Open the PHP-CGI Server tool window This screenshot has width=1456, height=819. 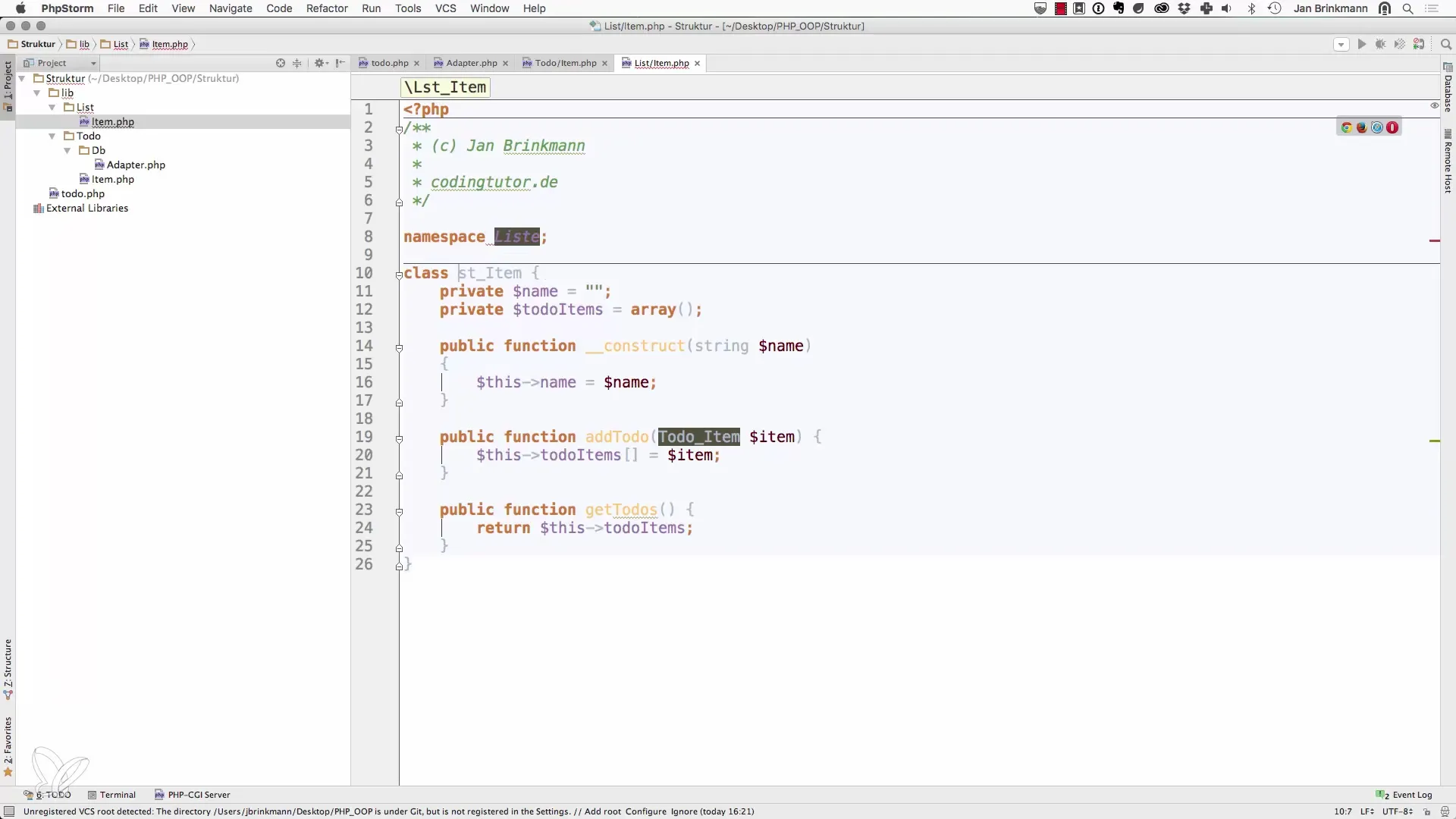(193, 795)
